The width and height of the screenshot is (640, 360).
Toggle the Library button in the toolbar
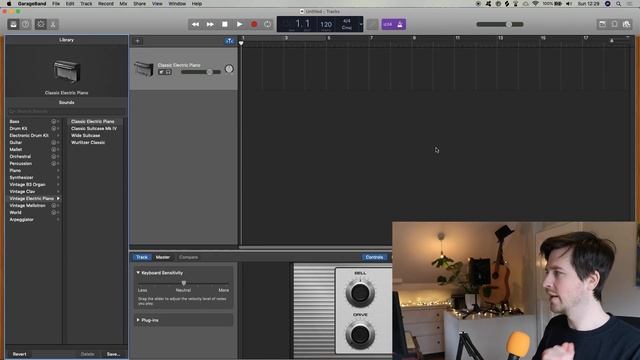click(x=13, y=24)
